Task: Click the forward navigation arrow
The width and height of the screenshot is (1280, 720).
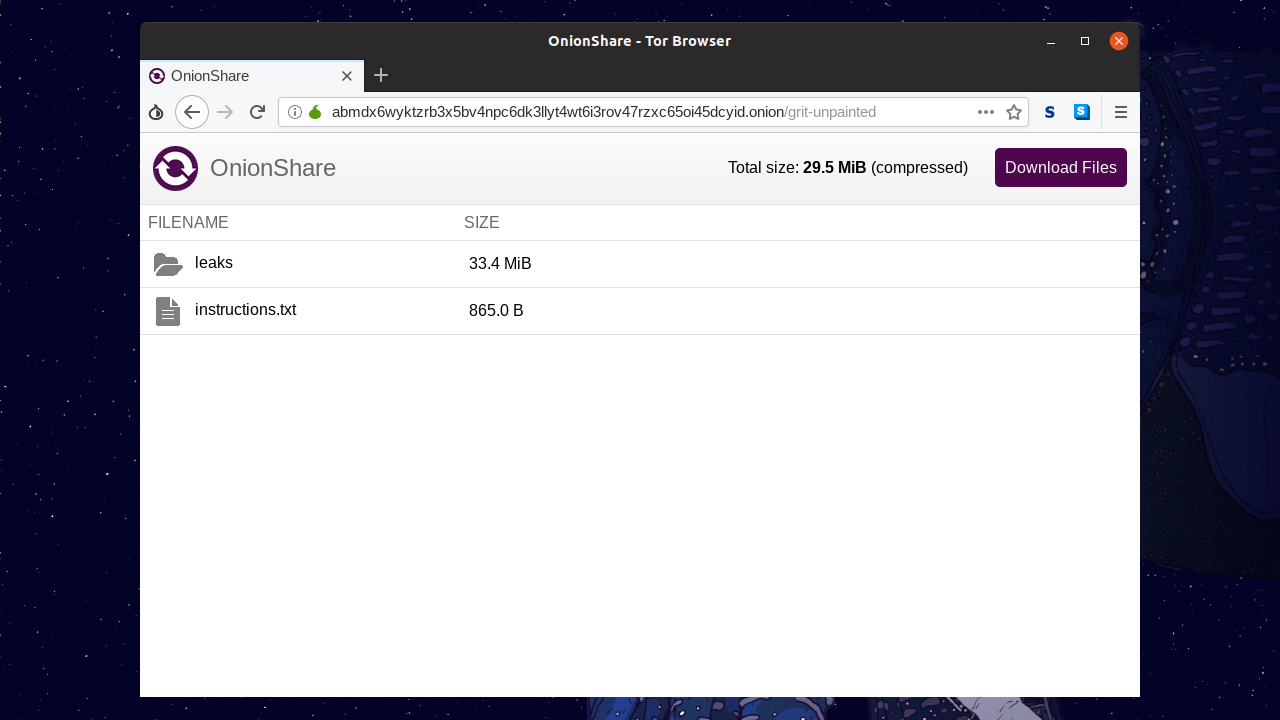Action: coord(225,112)
